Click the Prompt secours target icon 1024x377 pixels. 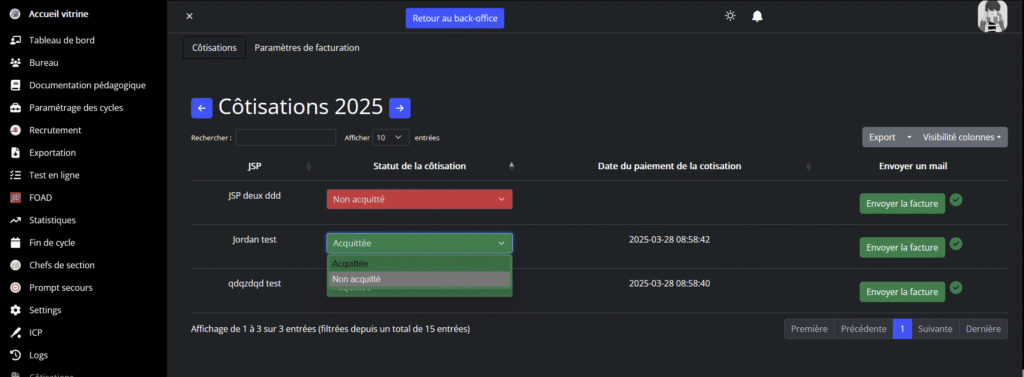click(16, 287)
